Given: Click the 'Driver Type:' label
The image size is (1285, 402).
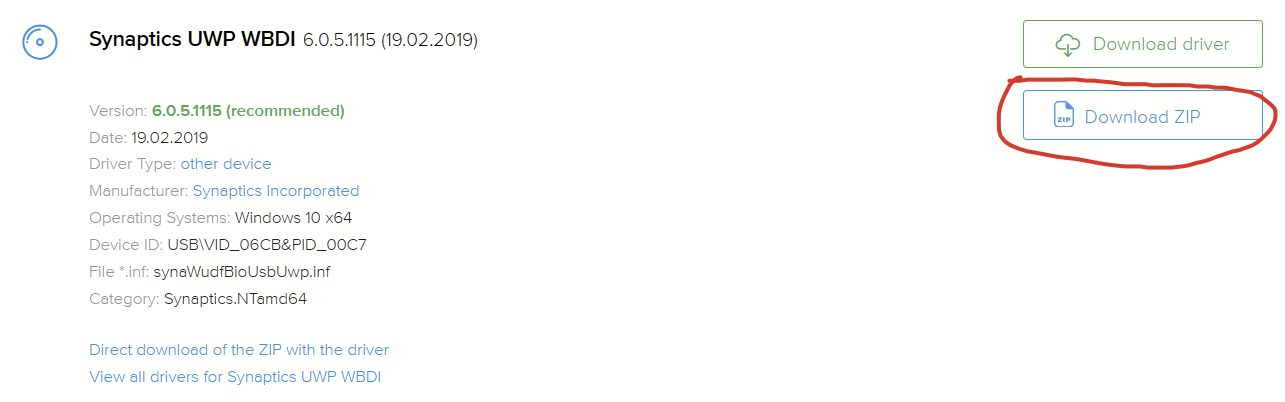Looking at the screenshot, I should [132, 164].
